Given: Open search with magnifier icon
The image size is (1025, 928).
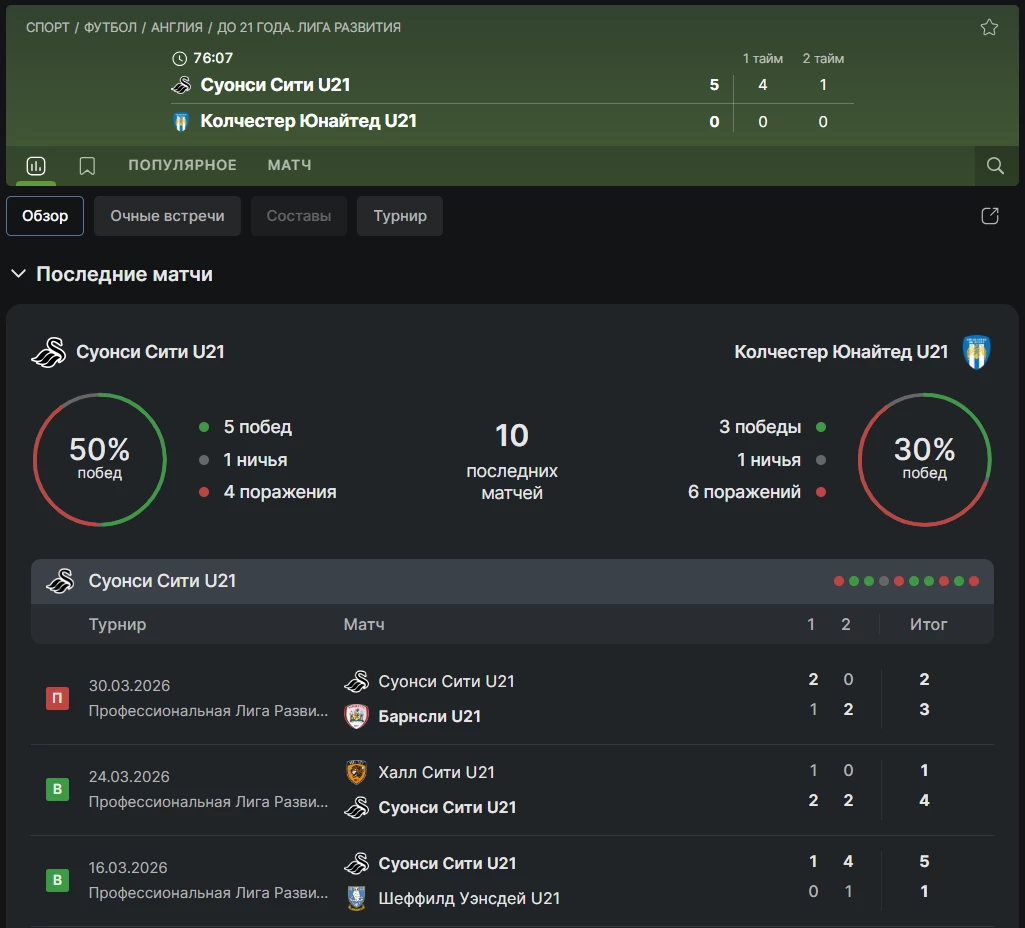Looking at the screenshot, I should click(x=995, y=166).
